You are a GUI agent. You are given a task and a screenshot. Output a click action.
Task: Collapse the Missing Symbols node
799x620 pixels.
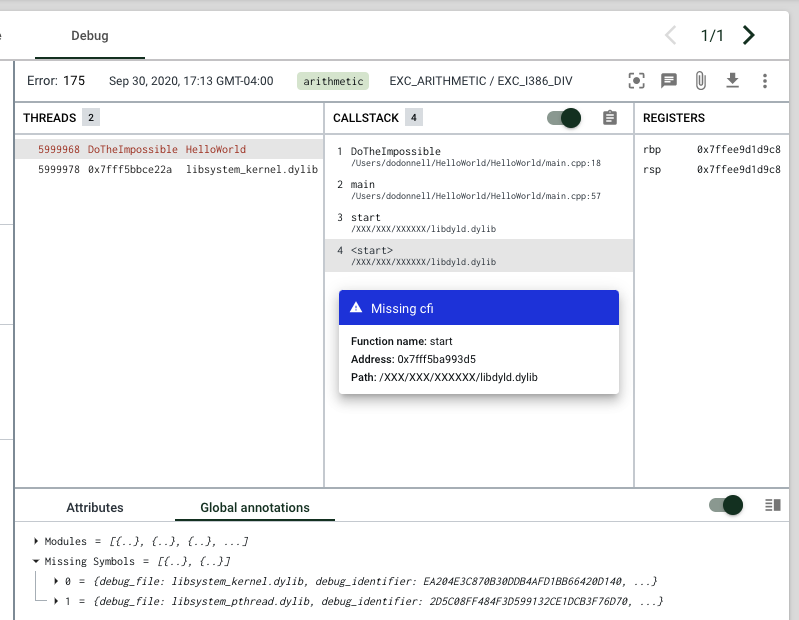38,561
